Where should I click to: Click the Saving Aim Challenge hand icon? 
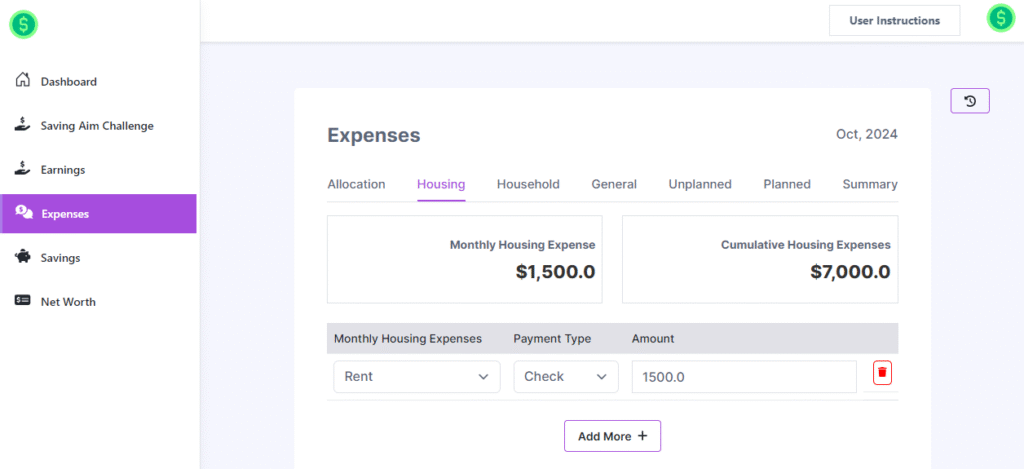(23, 125)
